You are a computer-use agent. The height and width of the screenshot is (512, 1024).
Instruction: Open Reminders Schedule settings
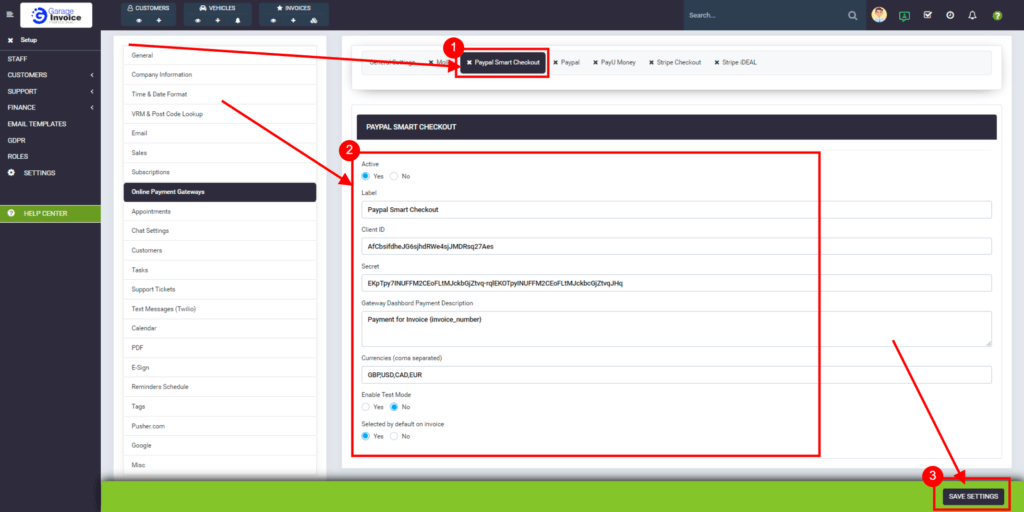point(219,387)
